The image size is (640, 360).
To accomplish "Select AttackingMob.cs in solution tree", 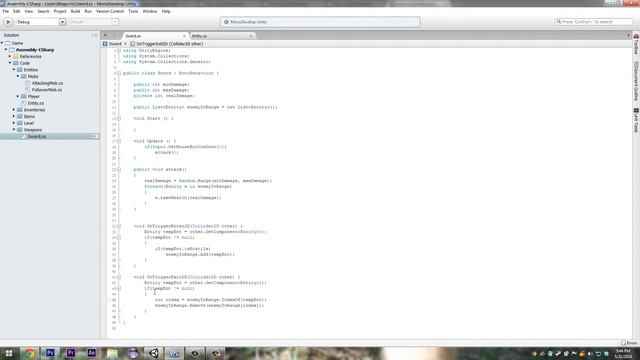I will click(x=47, y=83).
